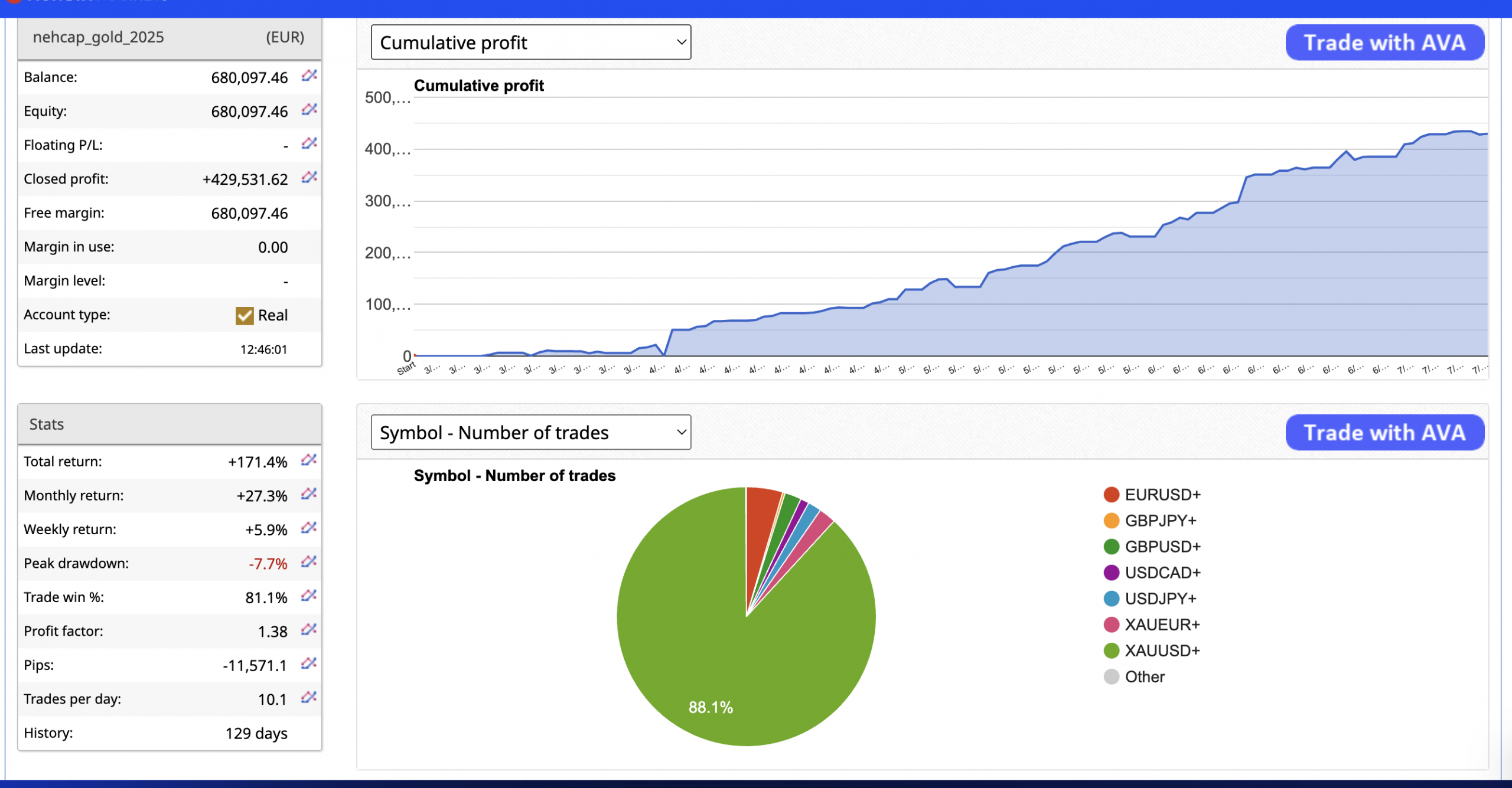Click the Stats panel header
This screenshot has width=1512, height=788.
click(170, 424)
